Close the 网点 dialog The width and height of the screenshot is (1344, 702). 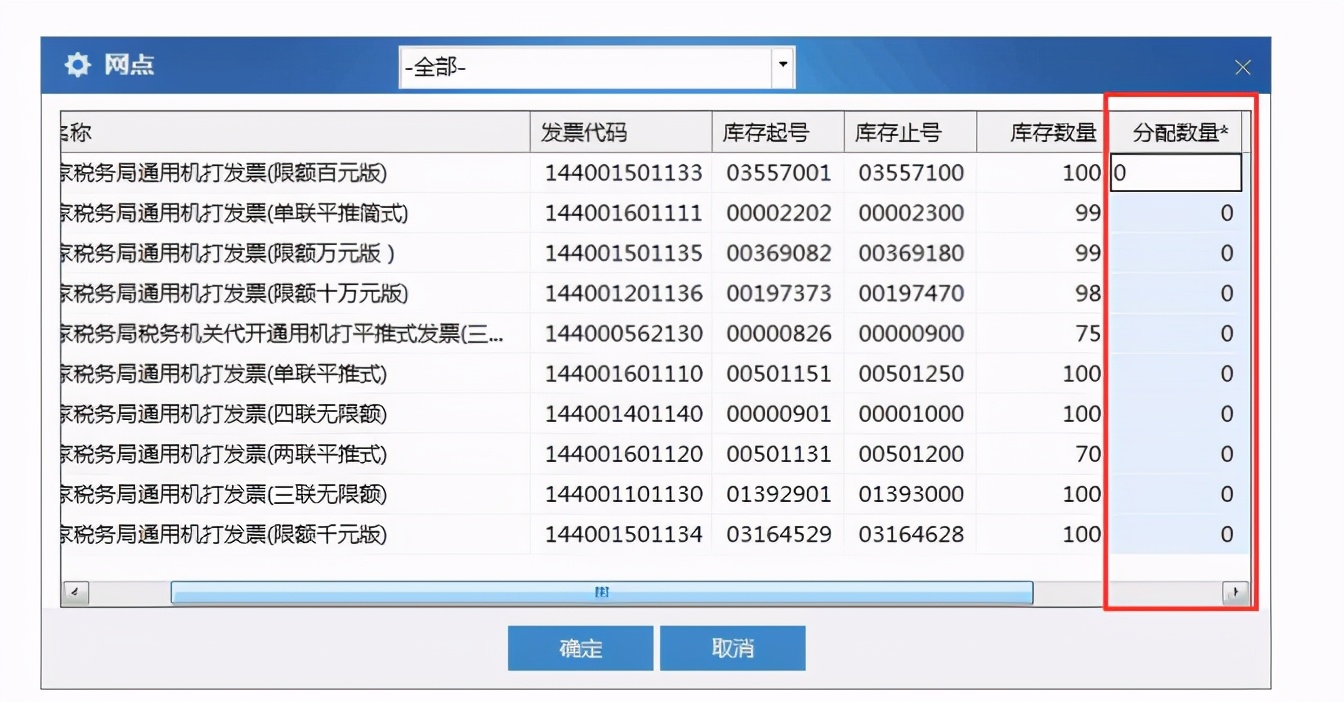[x=1242, y=67]
